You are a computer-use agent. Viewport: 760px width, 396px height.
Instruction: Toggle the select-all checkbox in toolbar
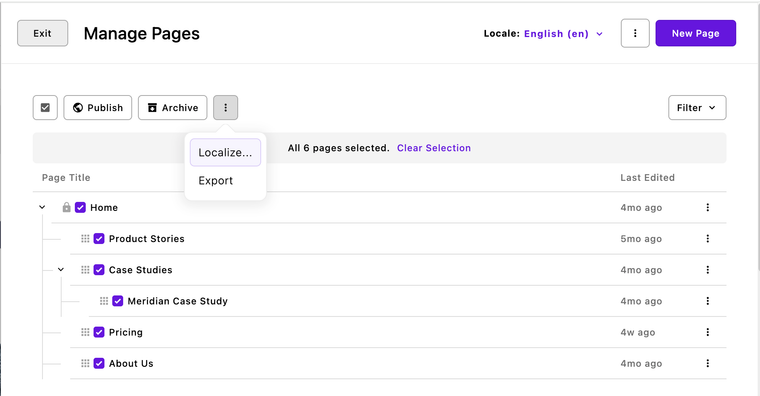click(x=45, y=108)
